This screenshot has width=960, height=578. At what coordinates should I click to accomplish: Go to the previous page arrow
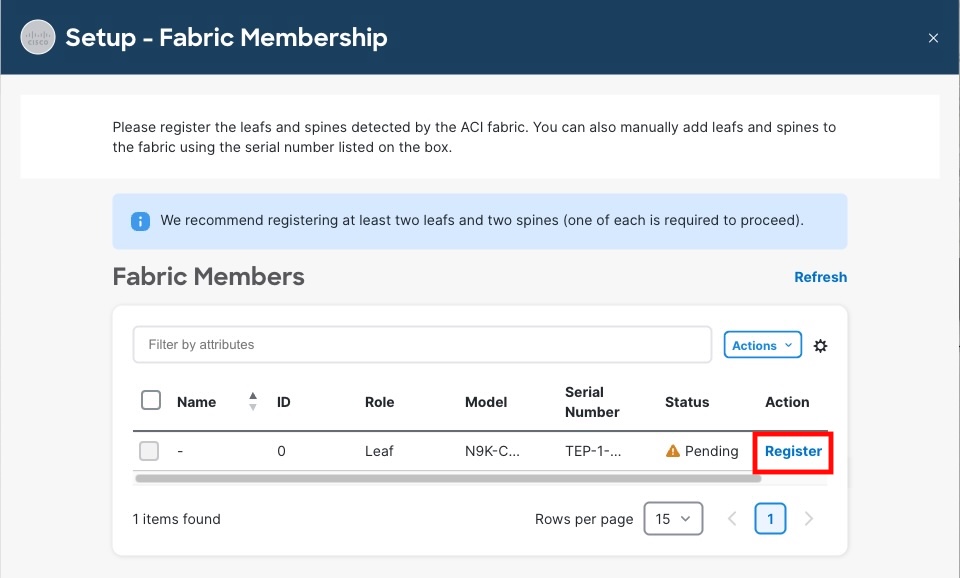[732, 519]
